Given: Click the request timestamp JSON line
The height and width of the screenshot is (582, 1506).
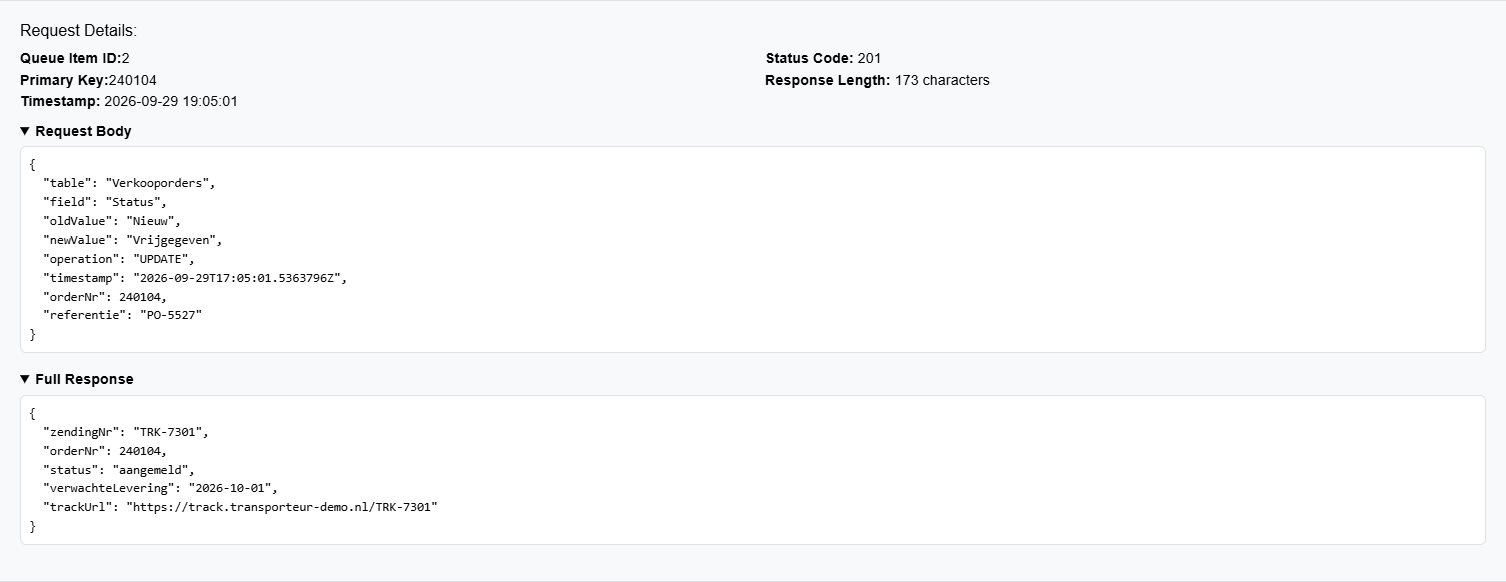Looking at the screenshot, I should (x=194, y=278).
